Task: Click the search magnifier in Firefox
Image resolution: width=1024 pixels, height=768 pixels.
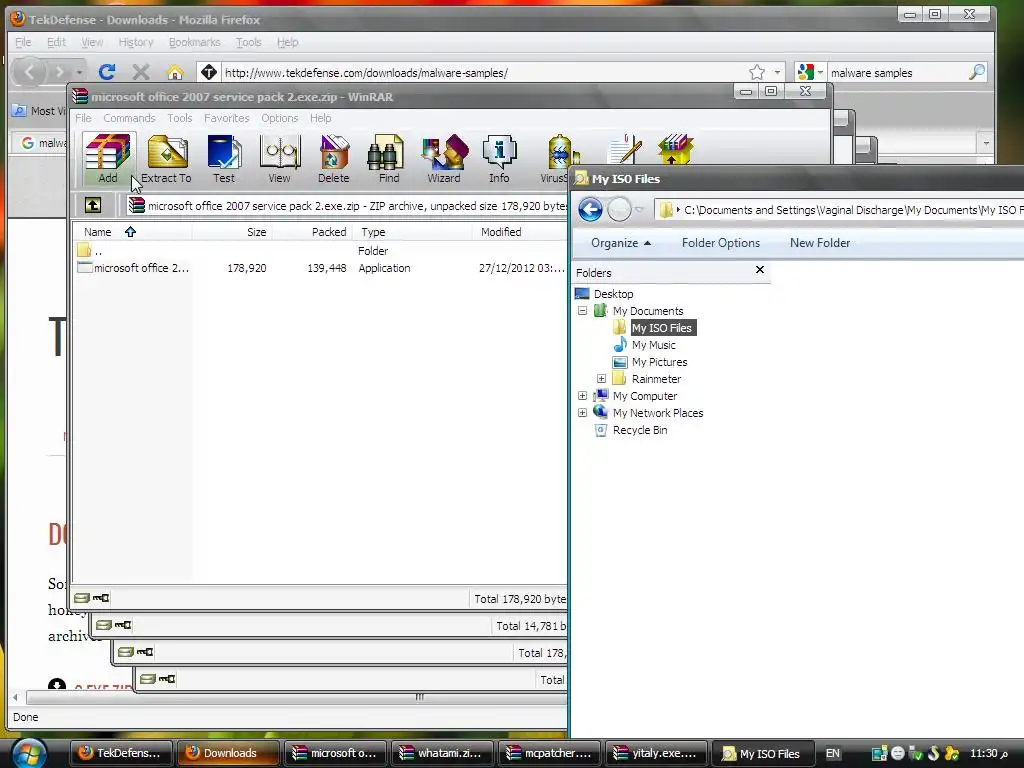Action: (976, 72)
